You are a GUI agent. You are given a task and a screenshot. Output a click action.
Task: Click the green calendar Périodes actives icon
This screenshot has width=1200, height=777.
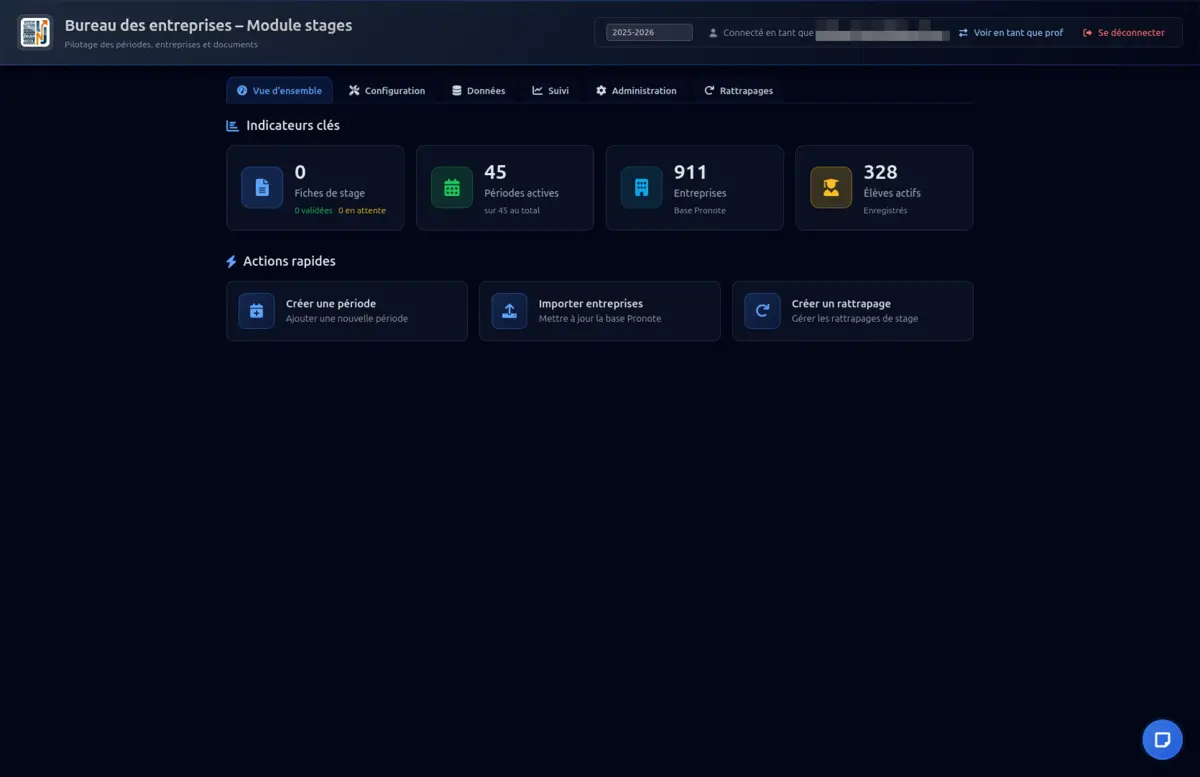tap(452, 188)
